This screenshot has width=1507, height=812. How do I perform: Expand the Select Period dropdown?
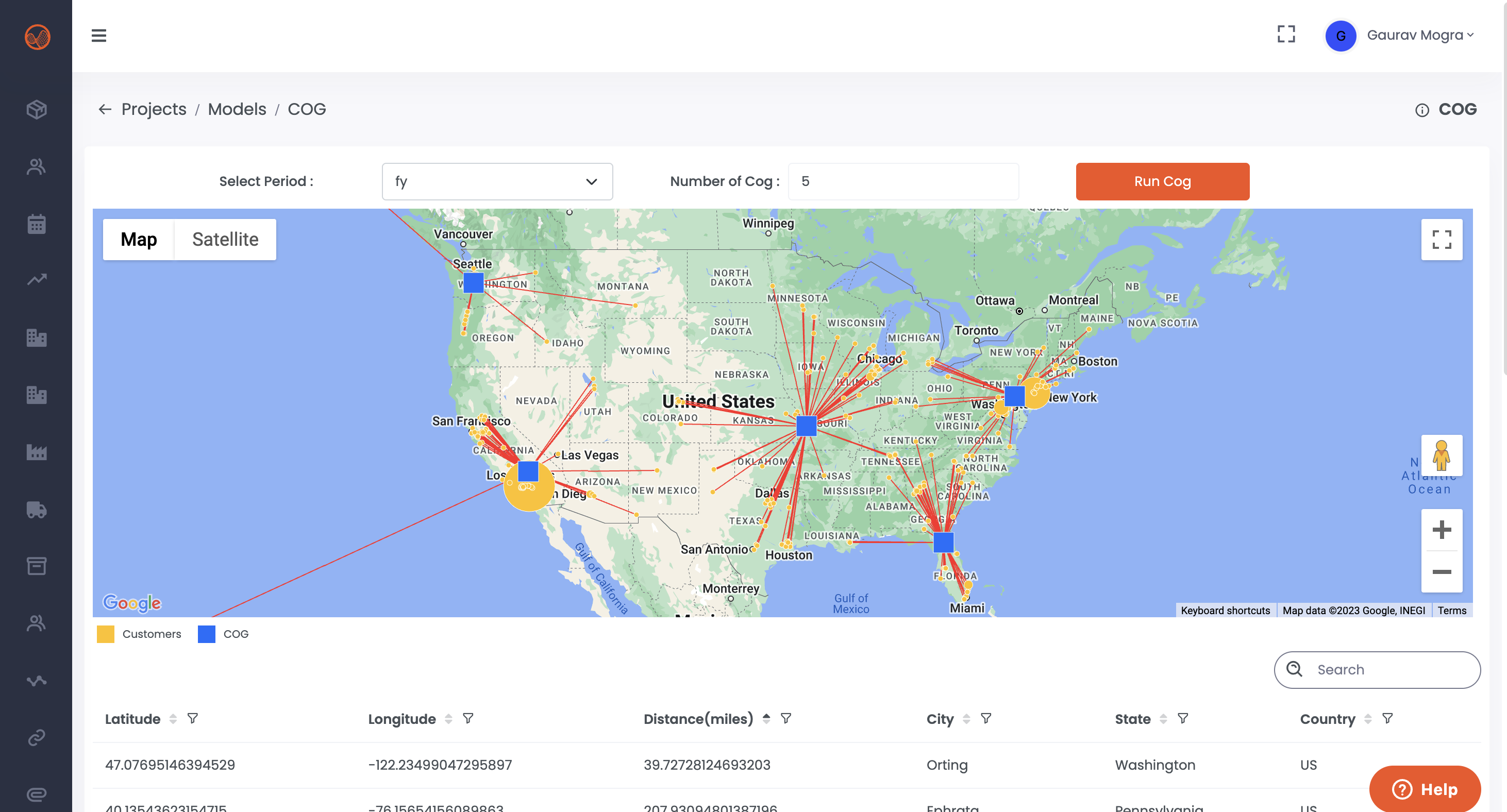497,181
